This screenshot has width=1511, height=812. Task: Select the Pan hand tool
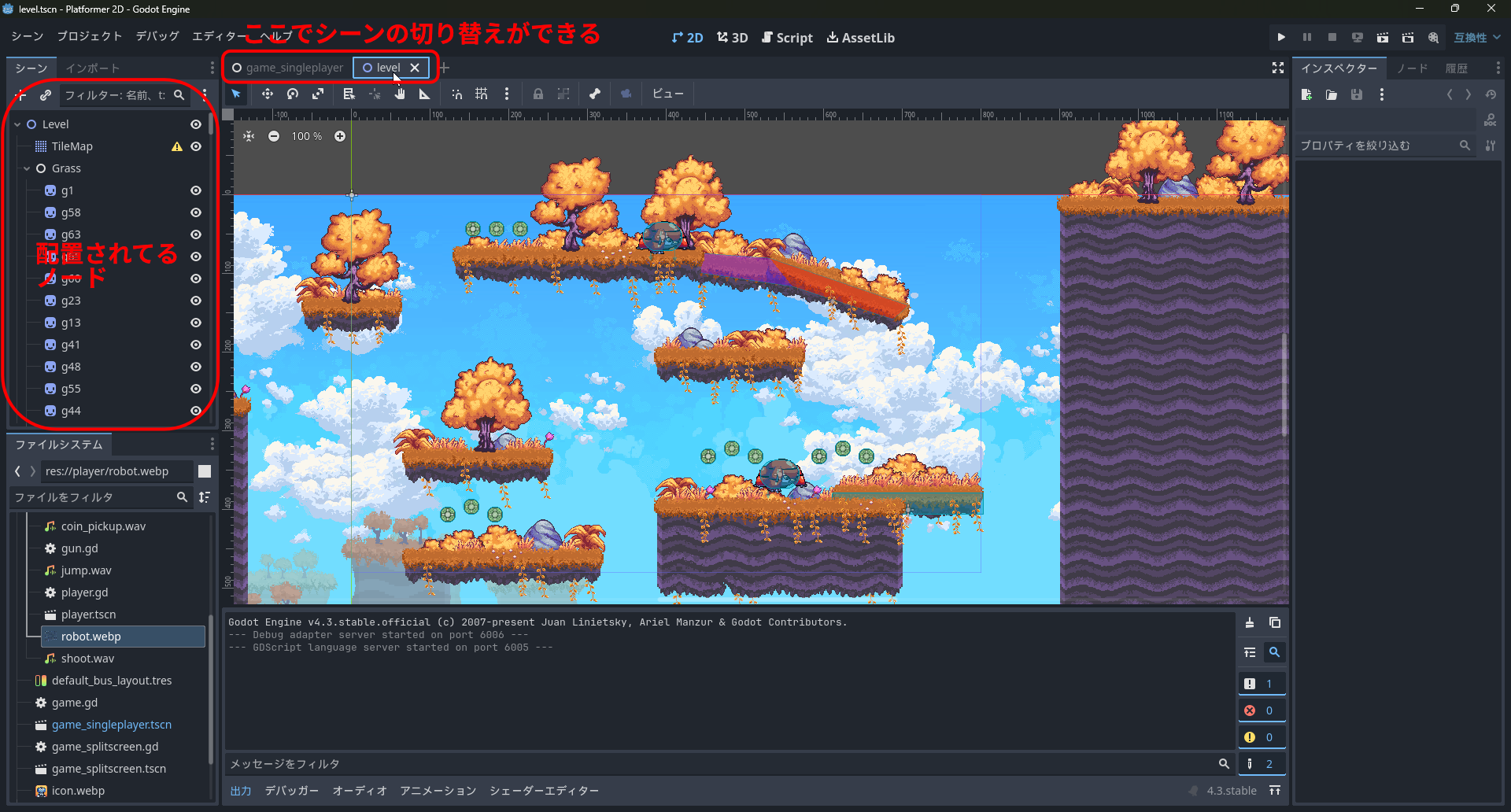[x=400, y=94]
